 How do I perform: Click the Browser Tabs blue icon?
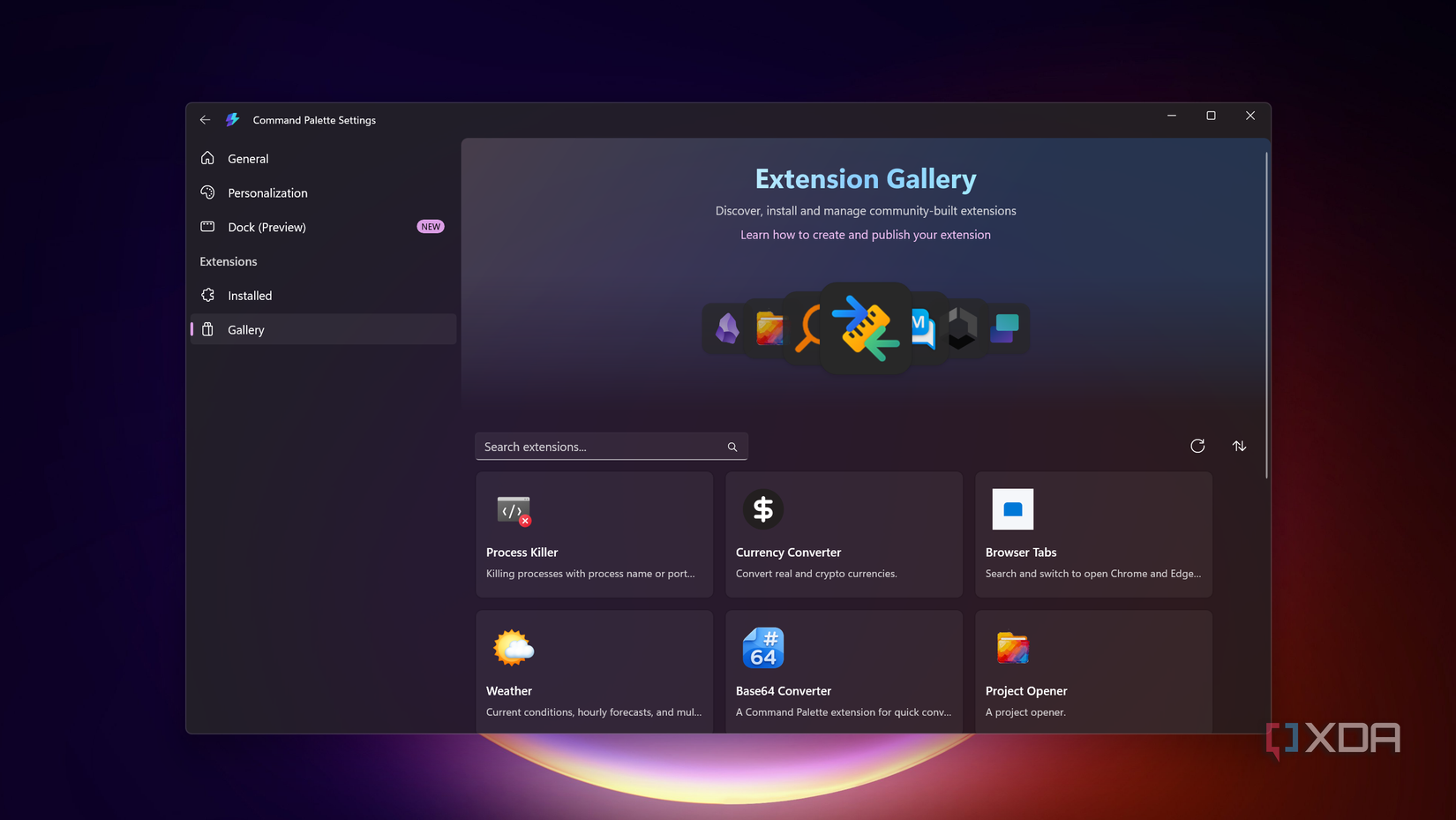(1013, 509)
